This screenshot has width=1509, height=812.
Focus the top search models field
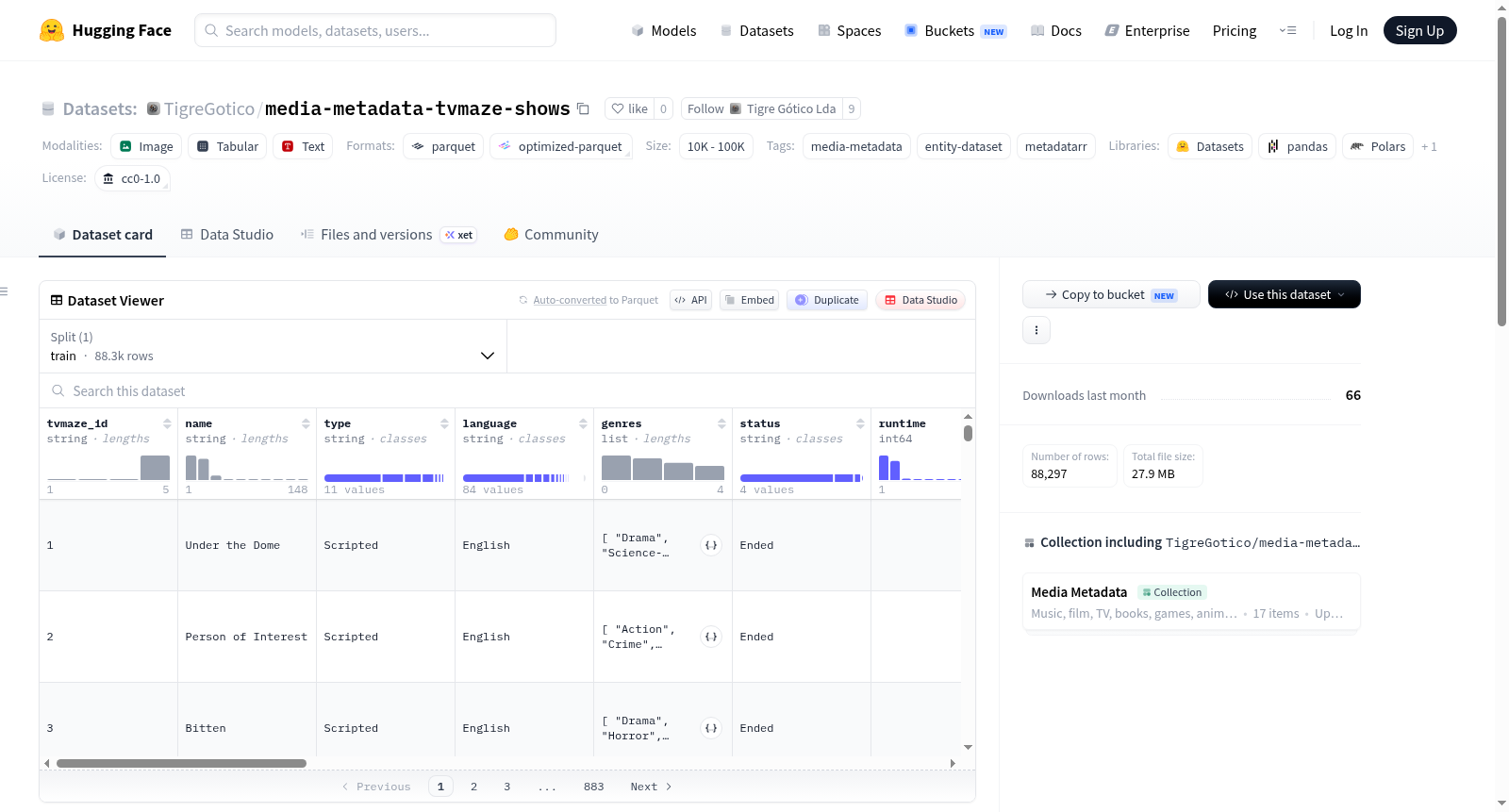click(x=375, y=30)
